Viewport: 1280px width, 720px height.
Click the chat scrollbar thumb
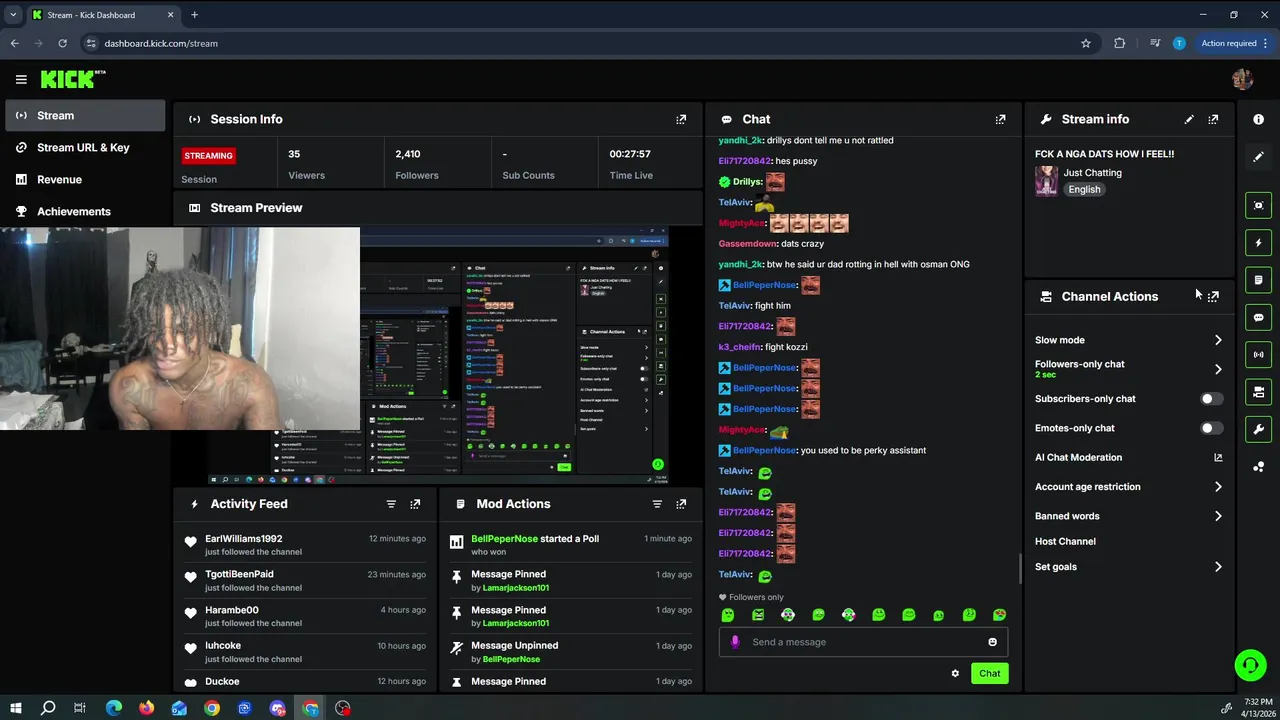[x=1019, y=568]
